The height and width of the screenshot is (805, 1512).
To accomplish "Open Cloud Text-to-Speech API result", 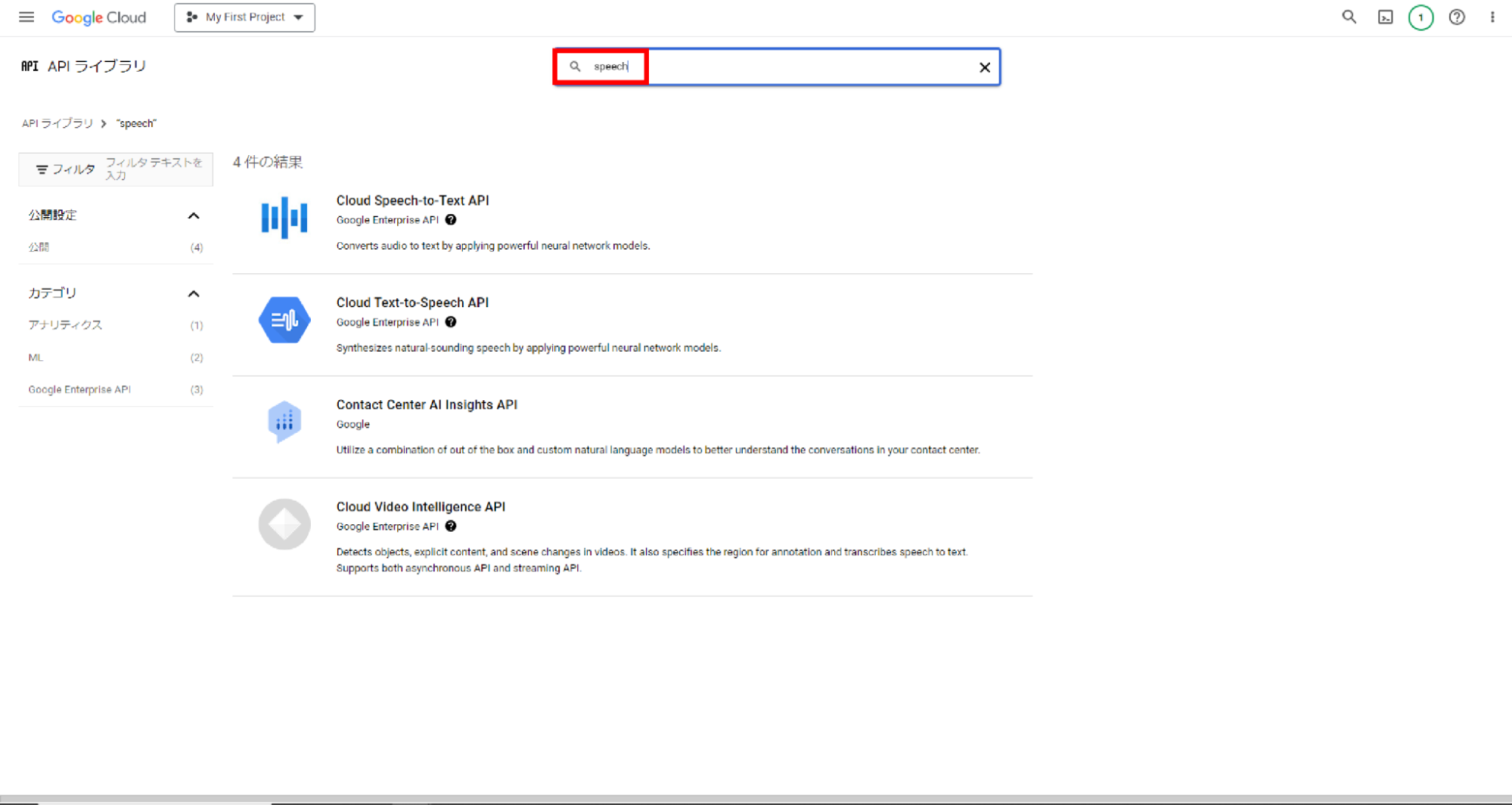I will coord(412,303).
